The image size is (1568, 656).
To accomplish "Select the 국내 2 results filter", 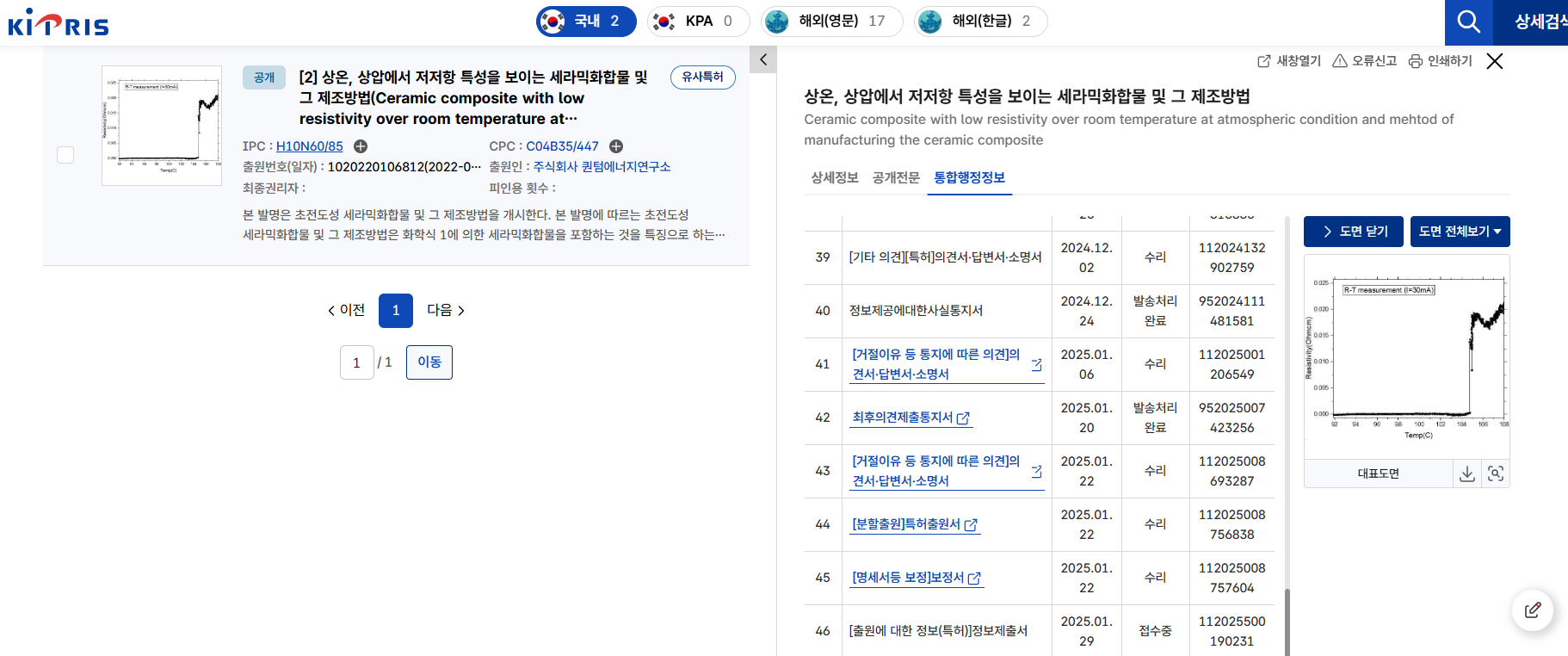I will (586, 22).
